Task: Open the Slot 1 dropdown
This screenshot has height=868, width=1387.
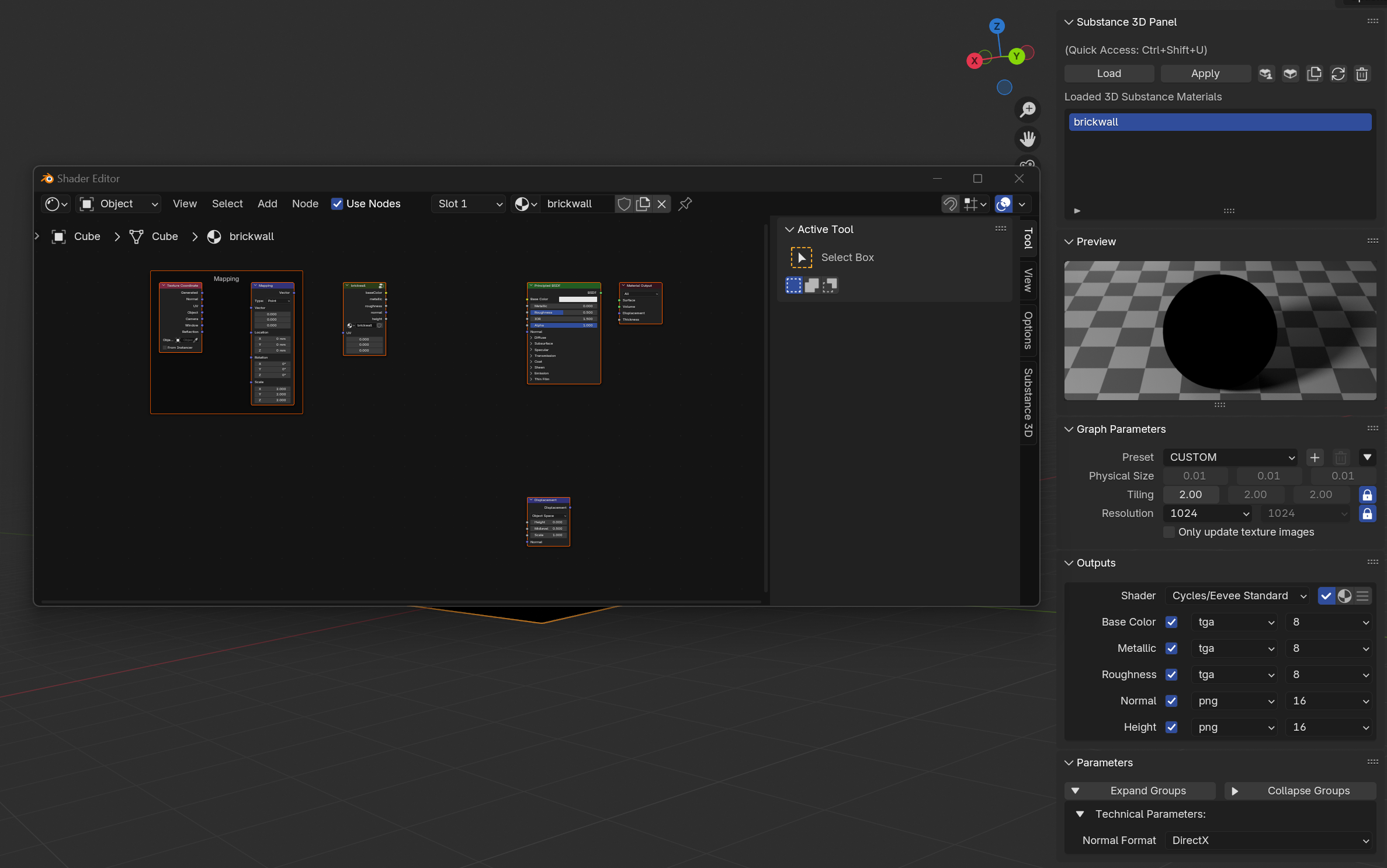Action: [x=467, y=204]
